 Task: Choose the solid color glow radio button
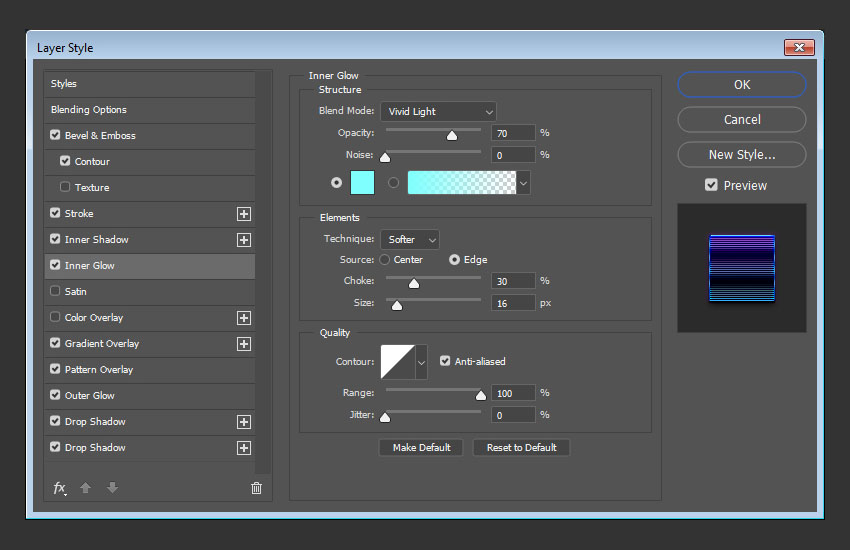click(337, 183)
